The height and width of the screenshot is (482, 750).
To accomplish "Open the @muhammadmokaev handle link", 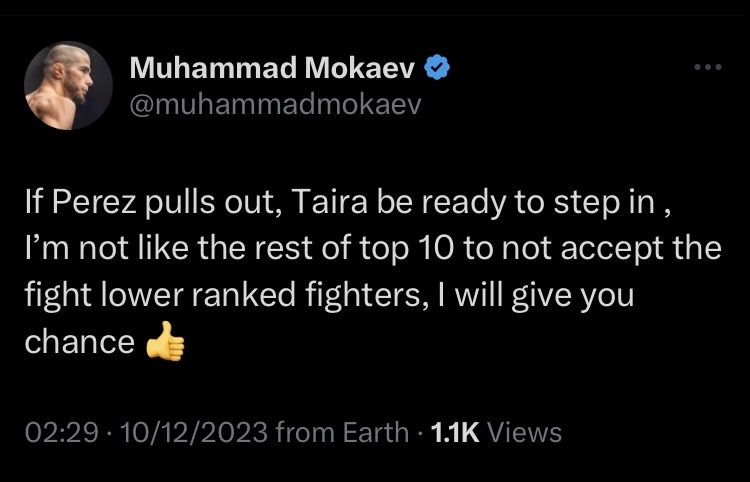I will click(x=276, y=104).
